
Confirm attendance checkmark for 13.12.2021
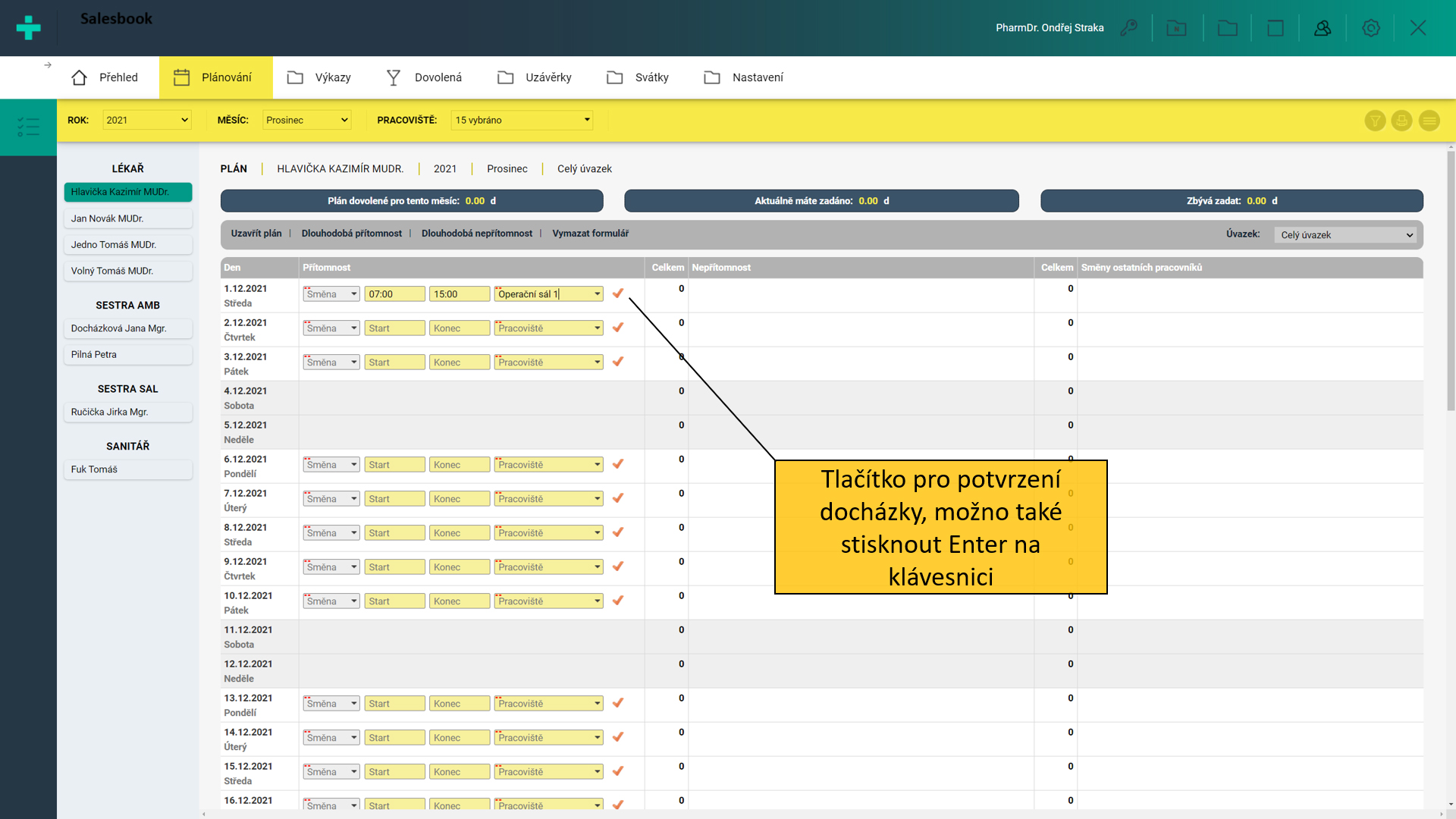click(x=618, y=703)
